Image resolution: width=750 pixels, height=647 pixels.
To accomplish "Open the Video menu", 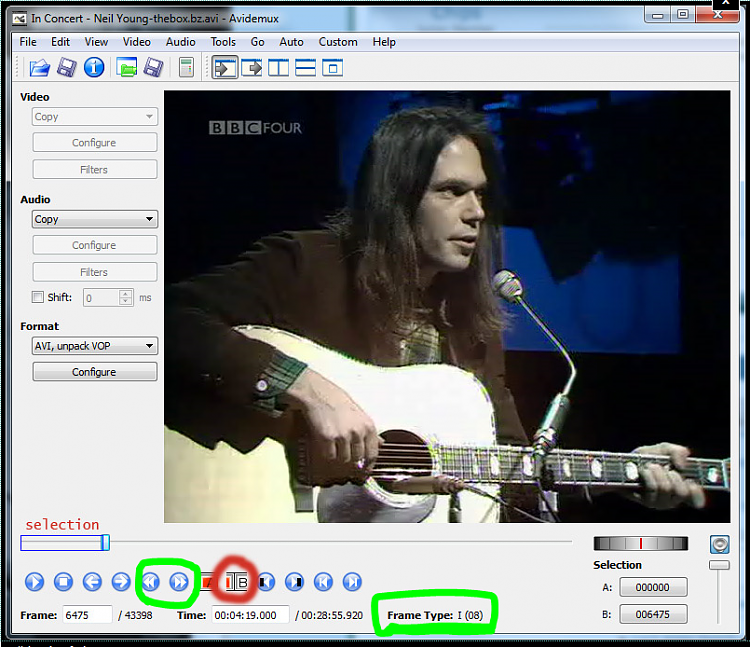I will [x=136, y=42].
